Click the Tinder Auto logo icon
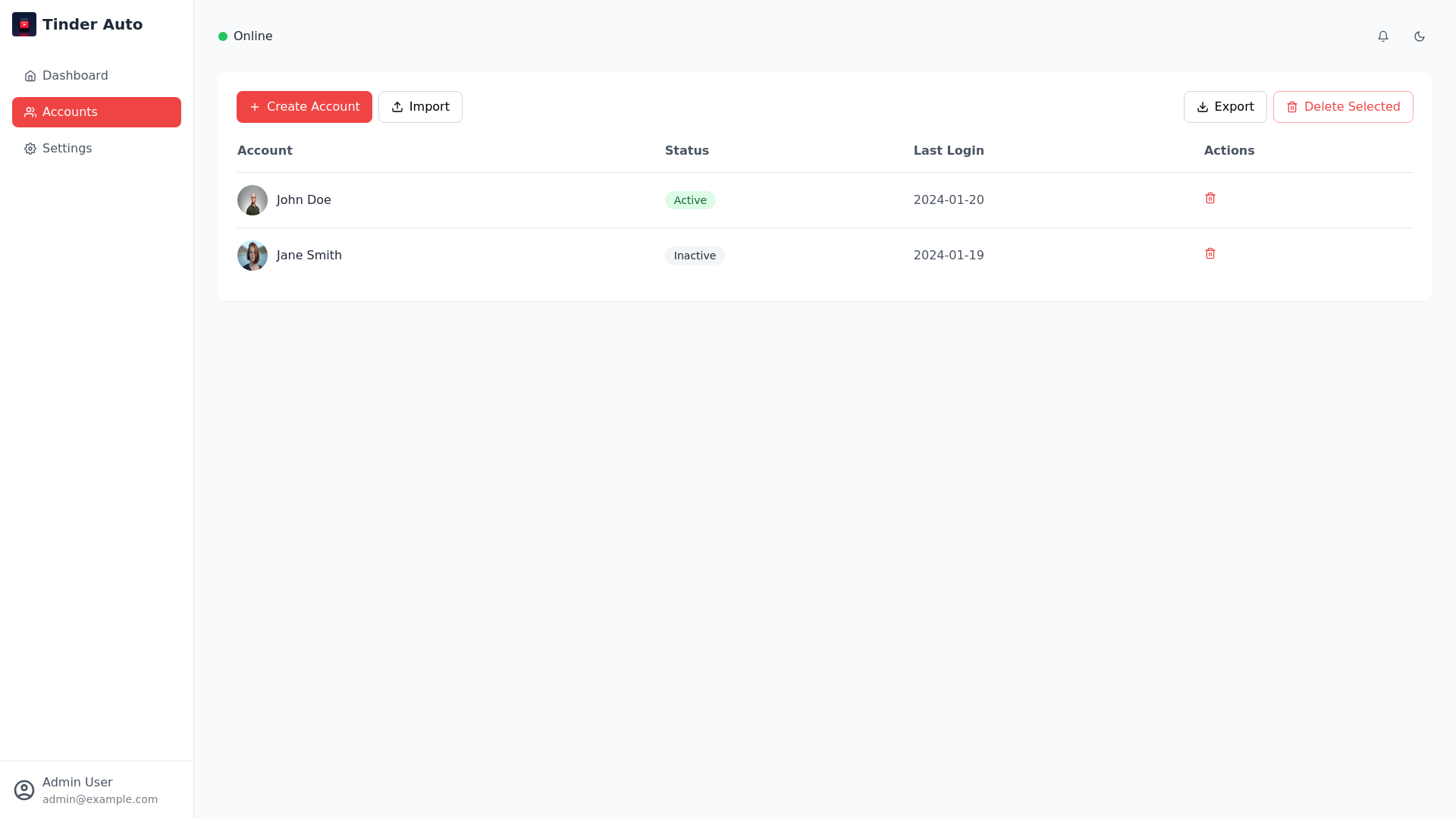The width and height of the screenshot is (1456, 819). [24, 24]
